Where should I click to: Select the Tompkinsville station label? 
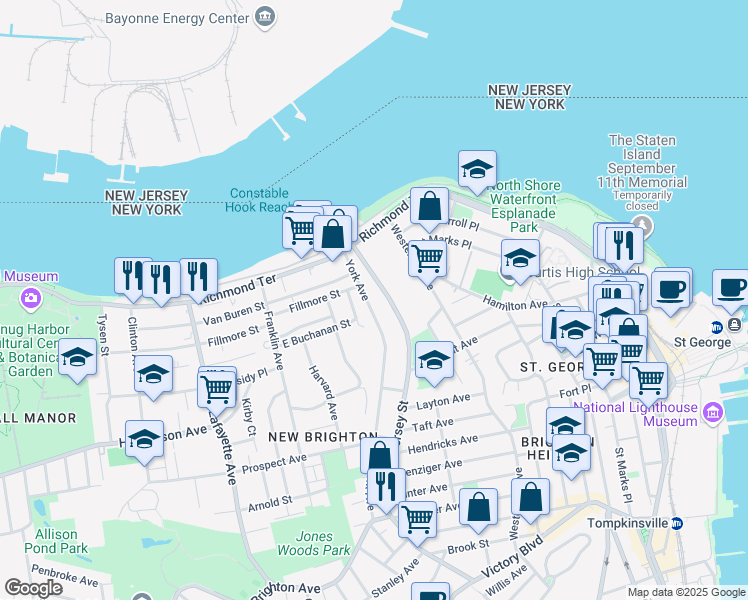pos(627,523)
